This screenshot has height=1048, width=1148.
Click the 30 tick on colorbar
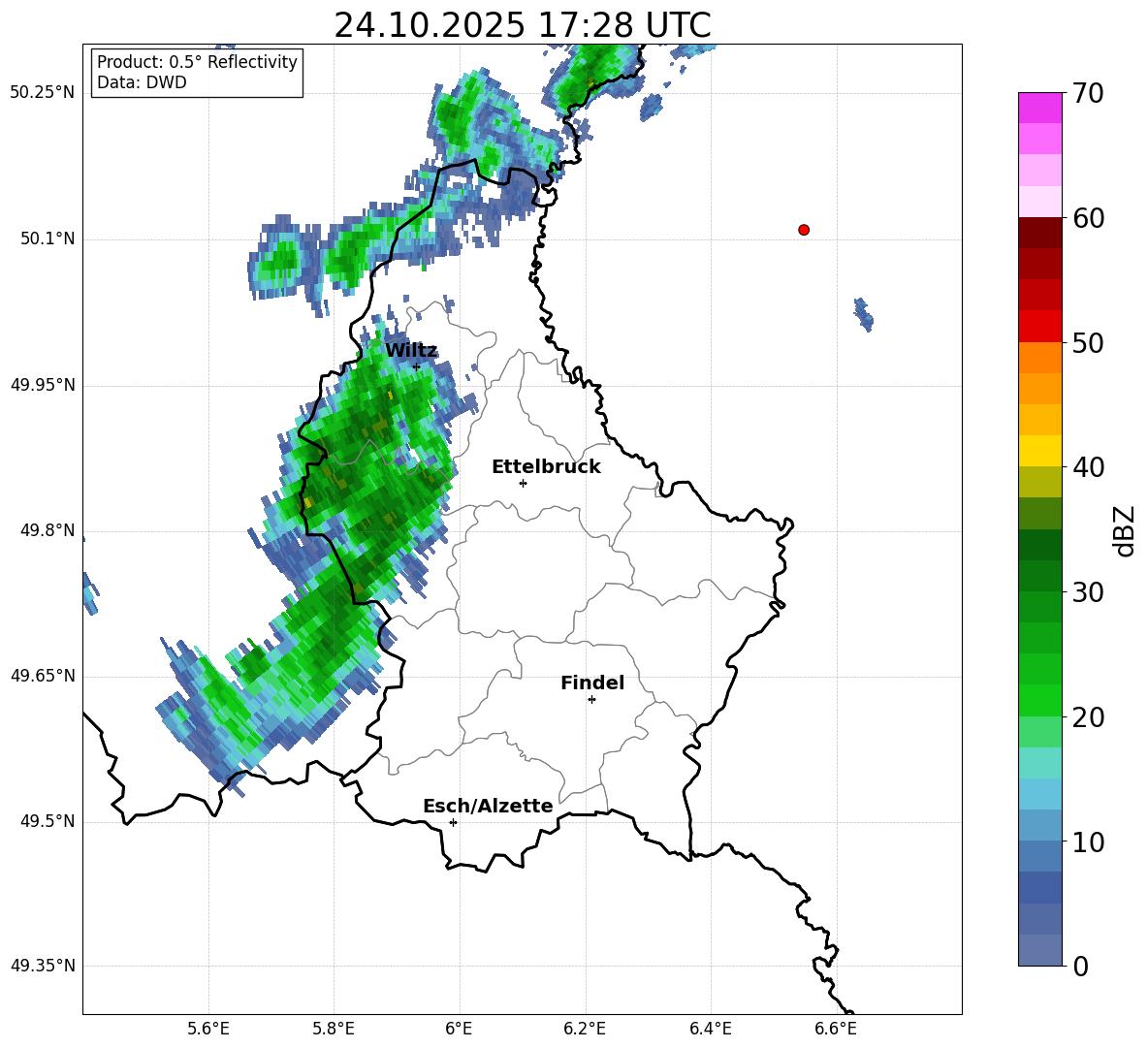point(1089,592)
